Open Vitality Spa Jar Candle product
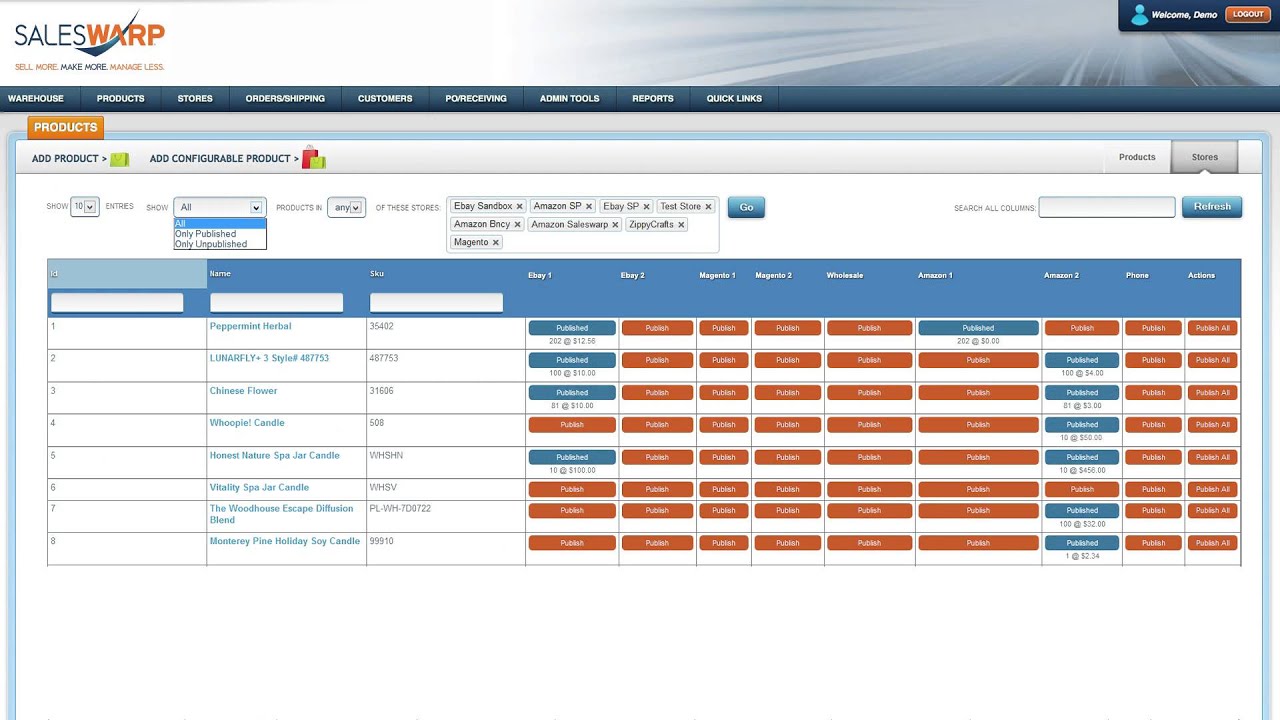Screen dimensions: 1280x720 click(260, 487)
